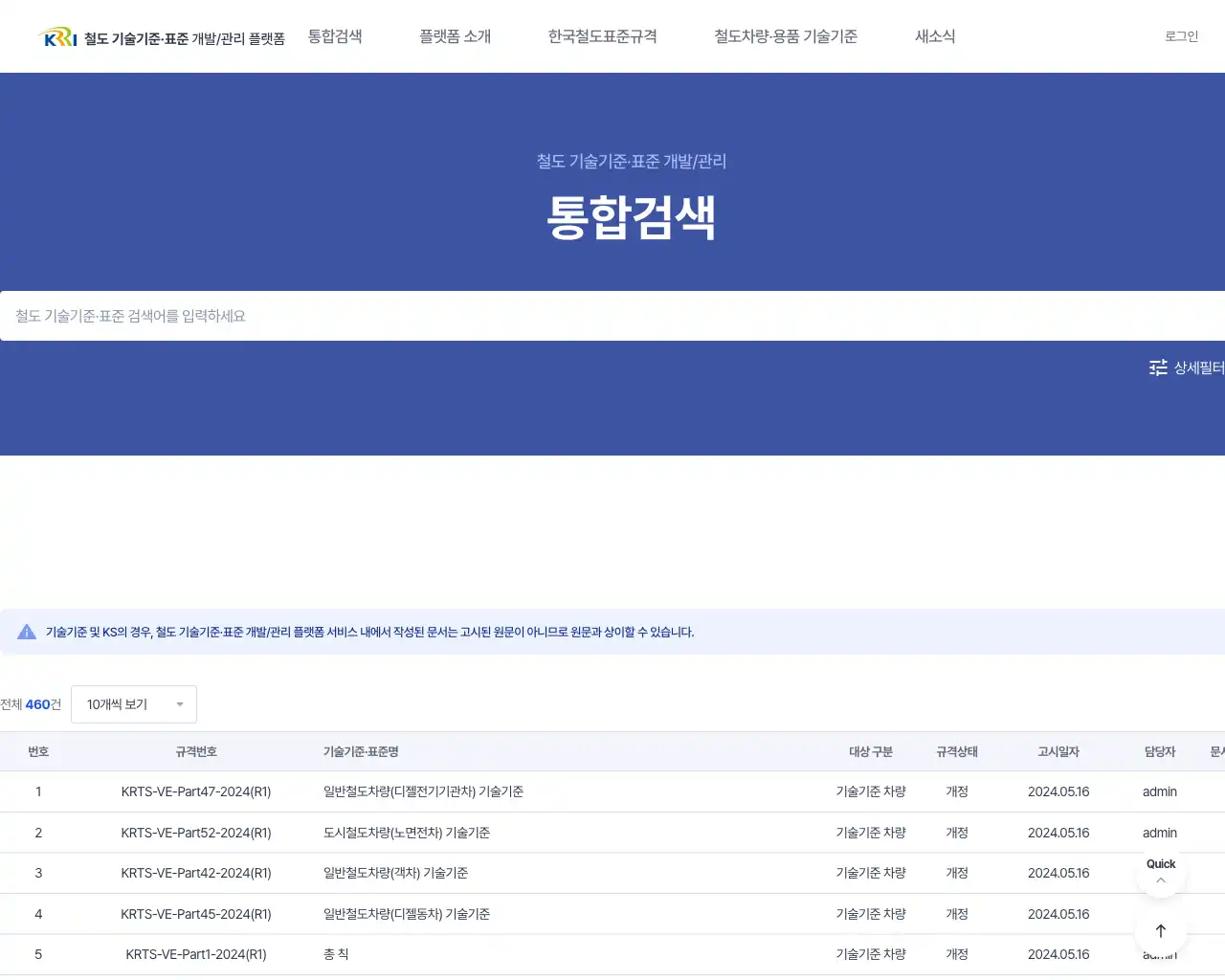
Task: Open the 총 칙 document
Action: [x=336, y=954]
